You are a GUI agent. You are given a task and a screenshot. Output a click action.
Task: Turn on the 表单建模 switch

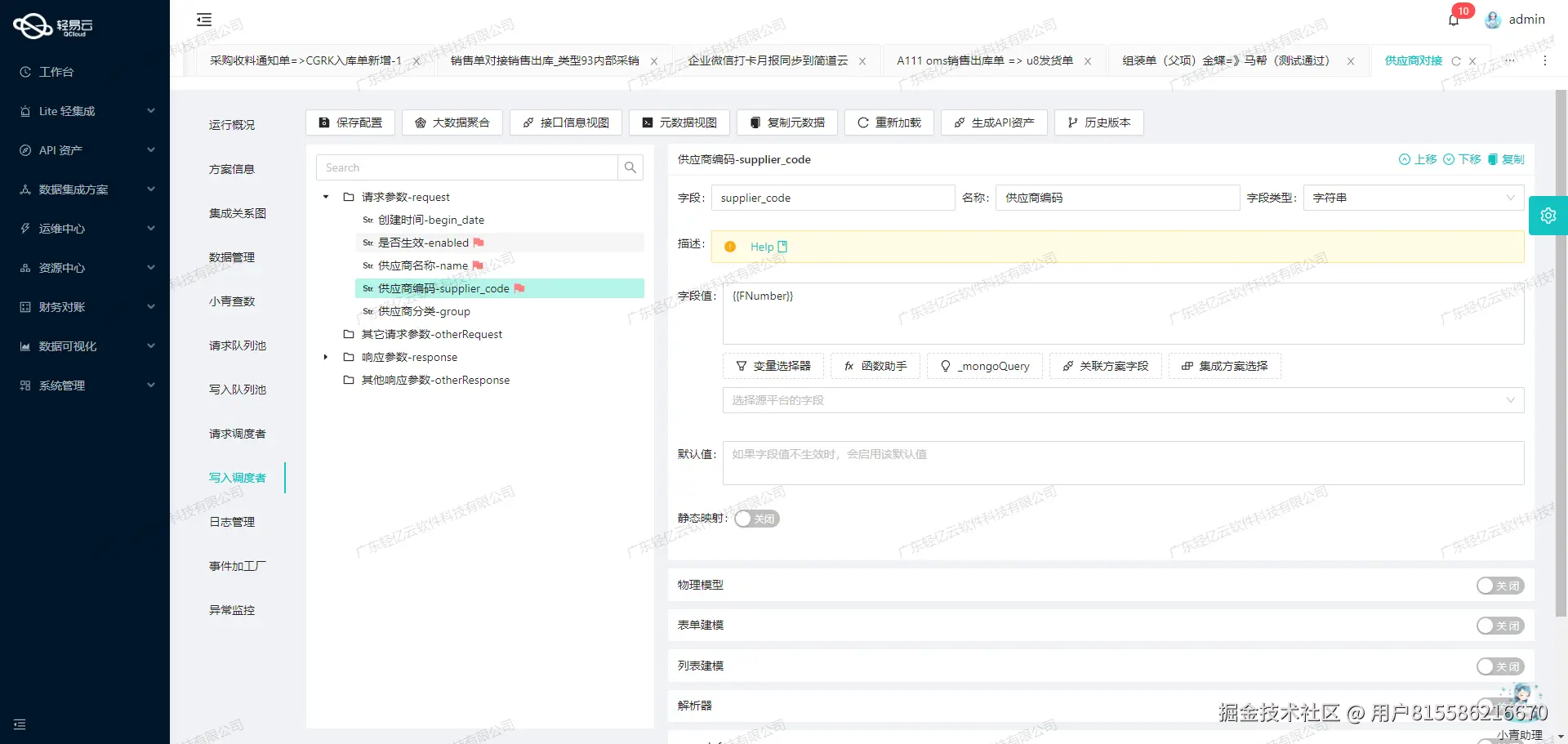point(1499,625)
